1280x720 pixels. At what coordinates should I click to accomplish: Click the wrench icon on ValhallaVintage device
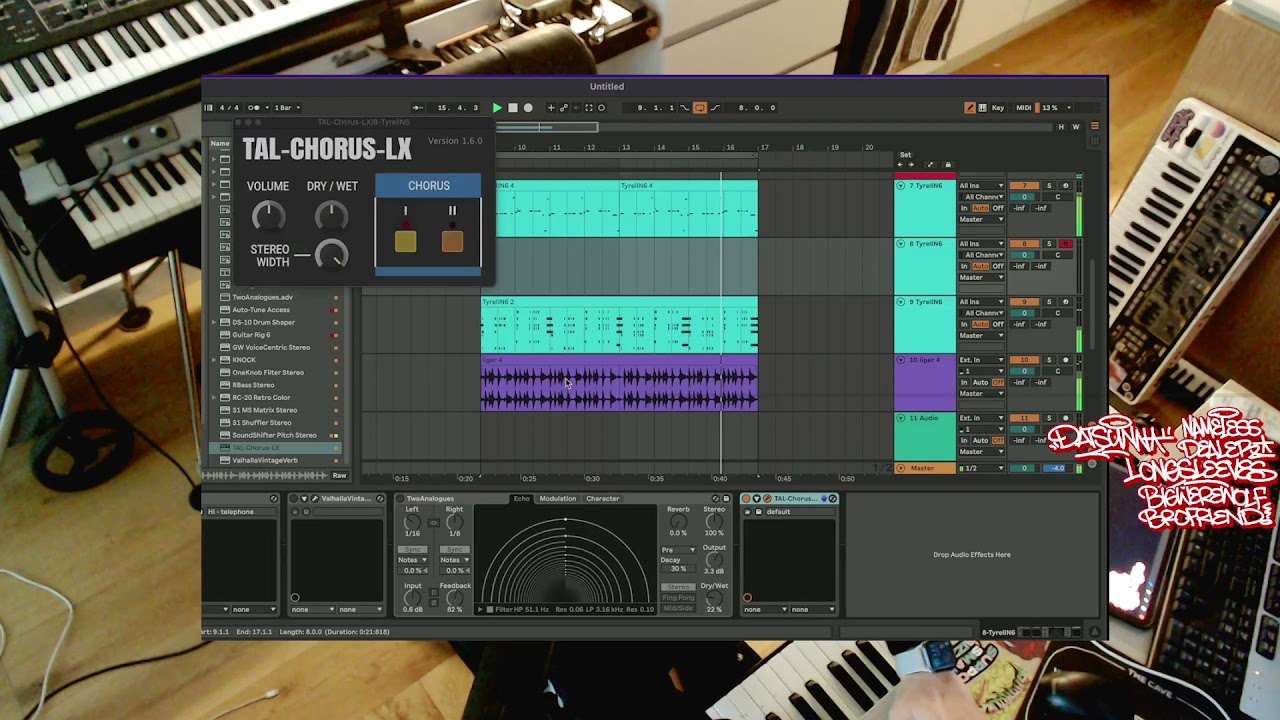[x=315, y=498]
